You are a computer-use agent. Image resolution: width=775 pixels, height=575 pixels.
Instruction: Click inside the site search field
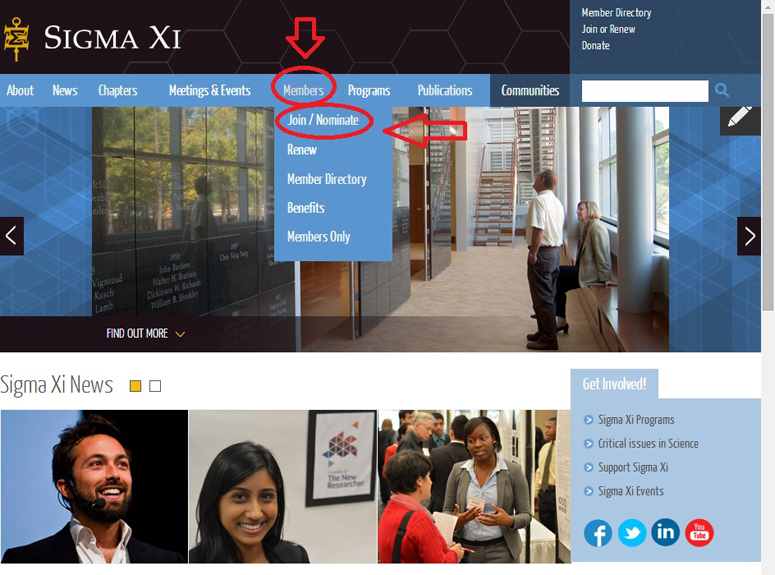click(x=645, y=91)
